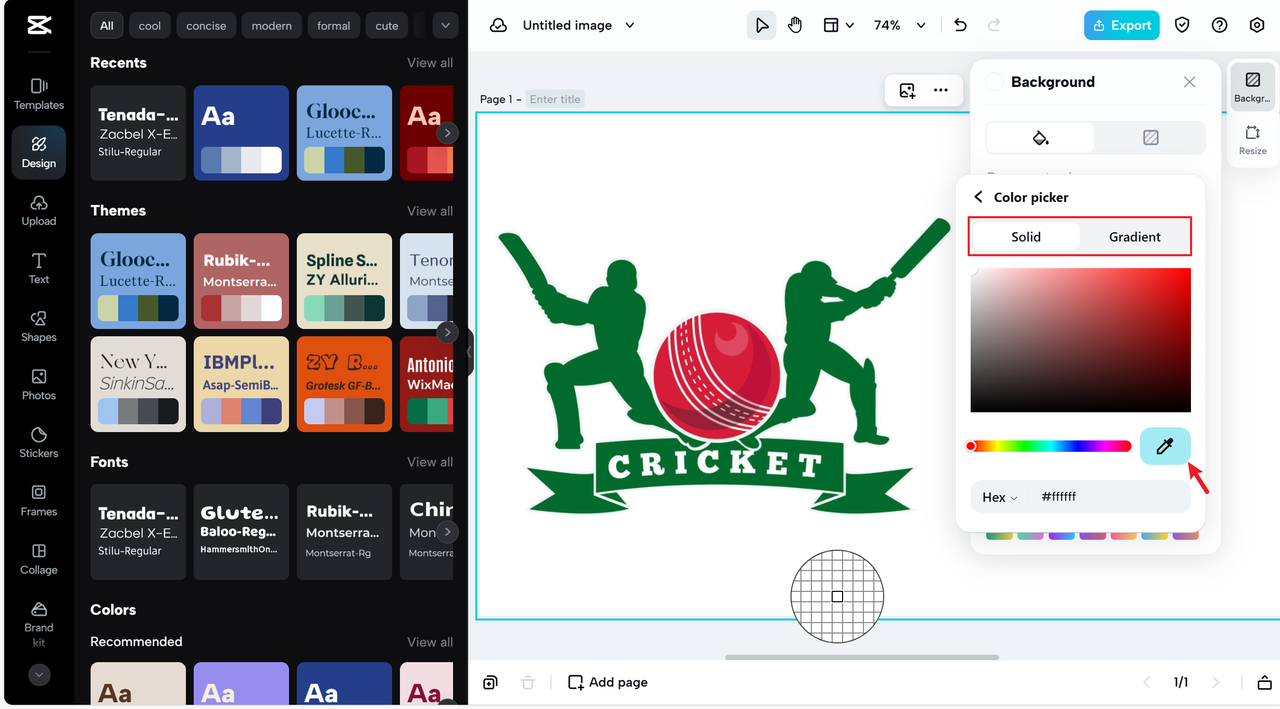The height and width of the screenshot is (709, 1280).
Task: Open the 74% zoom level dropdown
Action: [x=900, y=25]
